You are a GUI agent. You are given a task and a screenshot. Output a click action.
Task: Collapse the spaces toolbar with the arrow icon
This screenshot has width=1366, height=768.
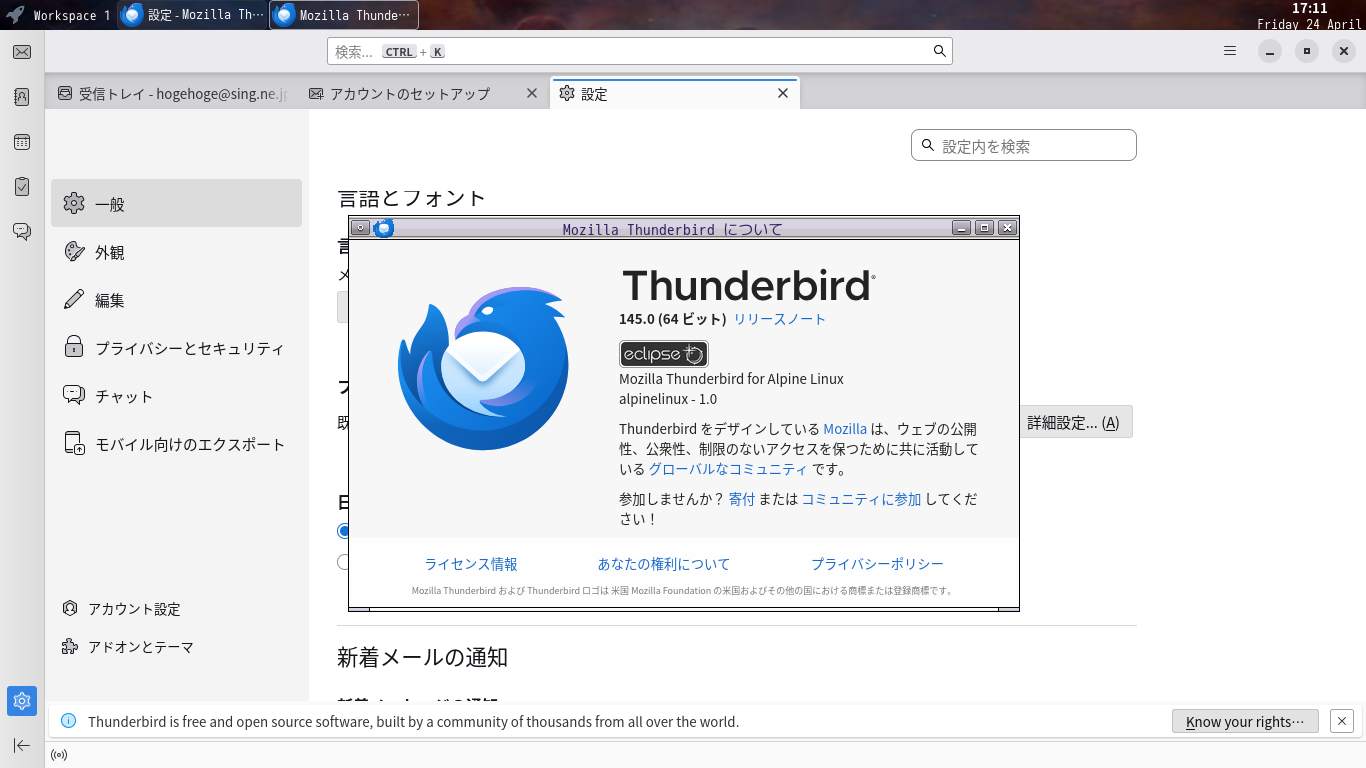click(22, 745)
